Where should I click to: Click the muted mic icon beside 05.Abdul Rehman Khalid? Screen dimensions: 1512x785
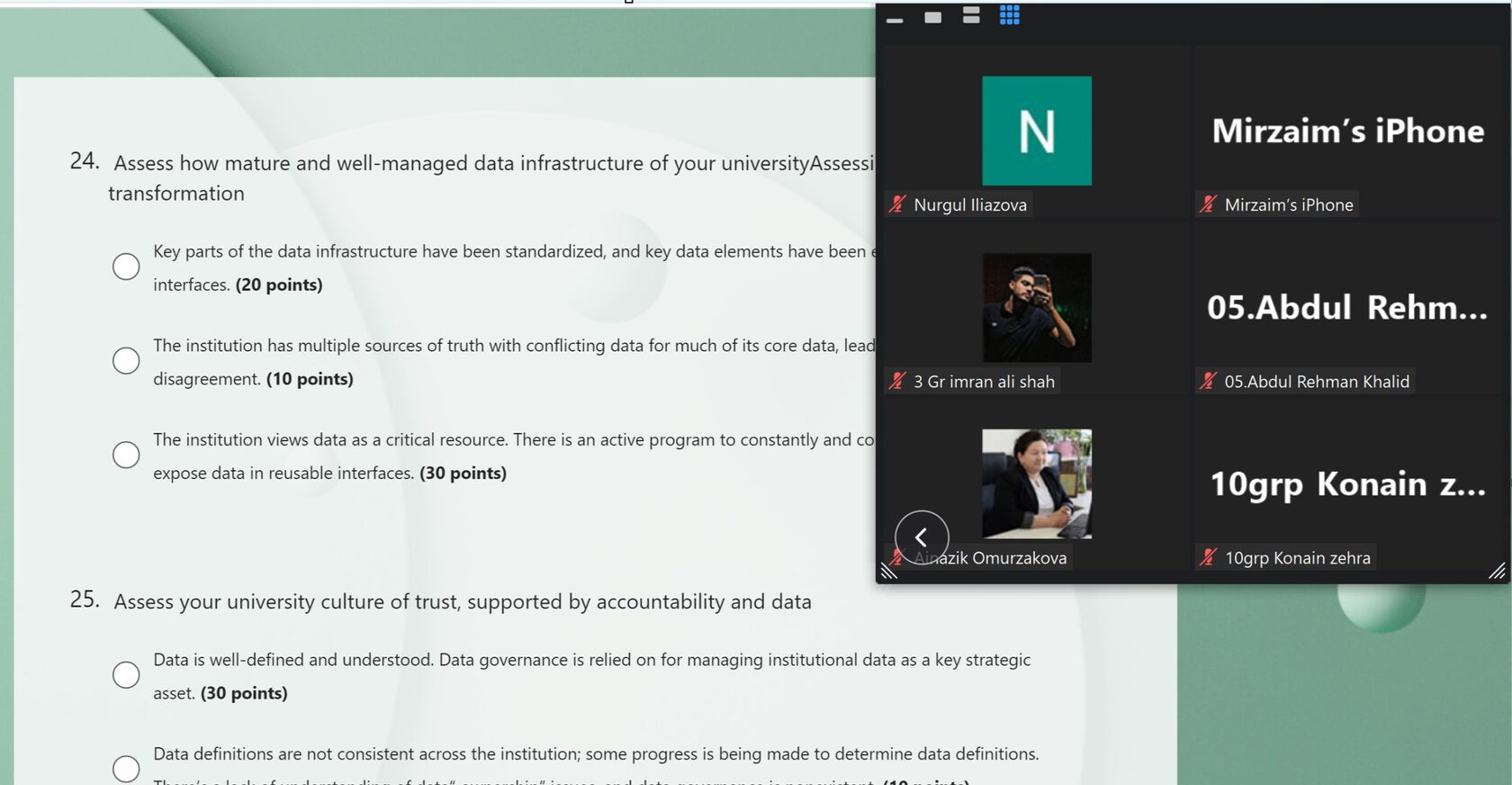(1208, 381)
